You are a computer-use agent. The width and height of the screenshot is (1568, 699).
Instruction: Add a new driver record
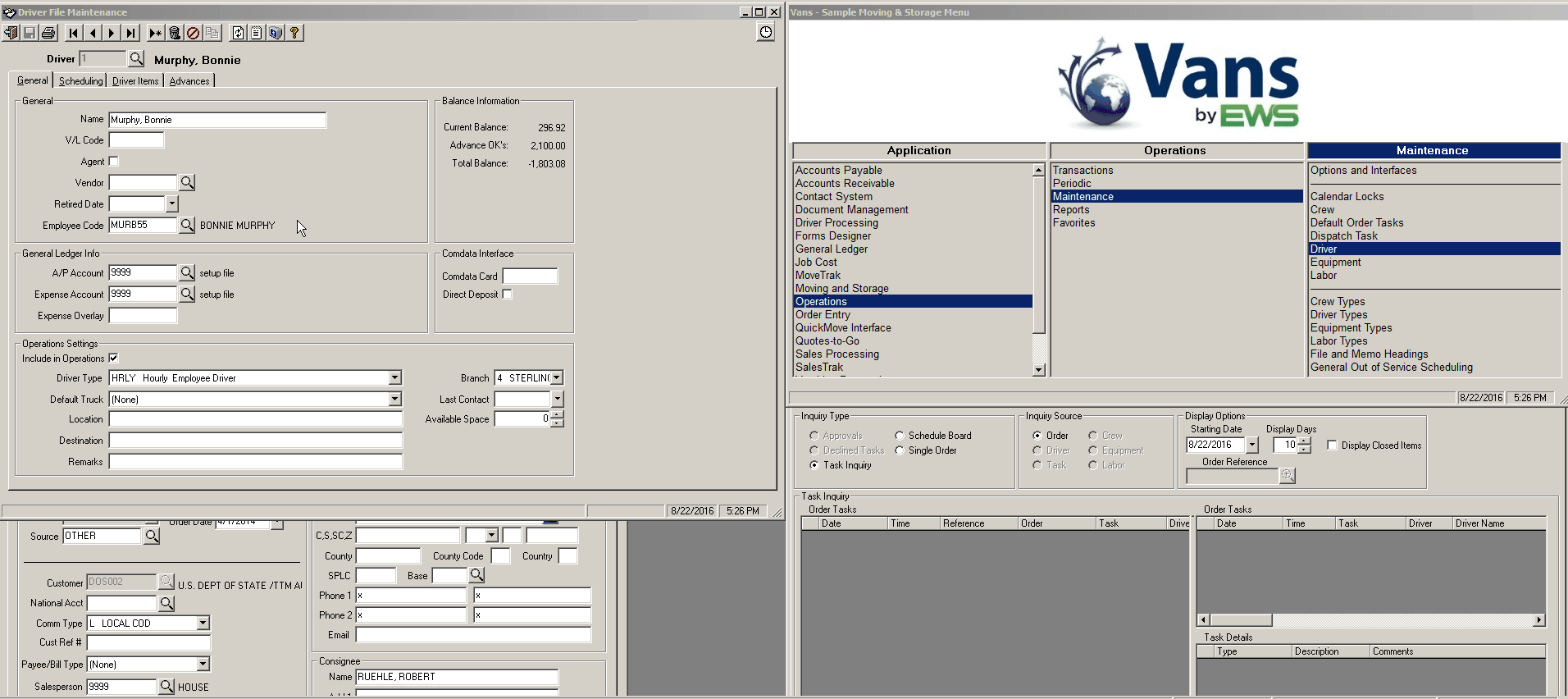[156, 33]
